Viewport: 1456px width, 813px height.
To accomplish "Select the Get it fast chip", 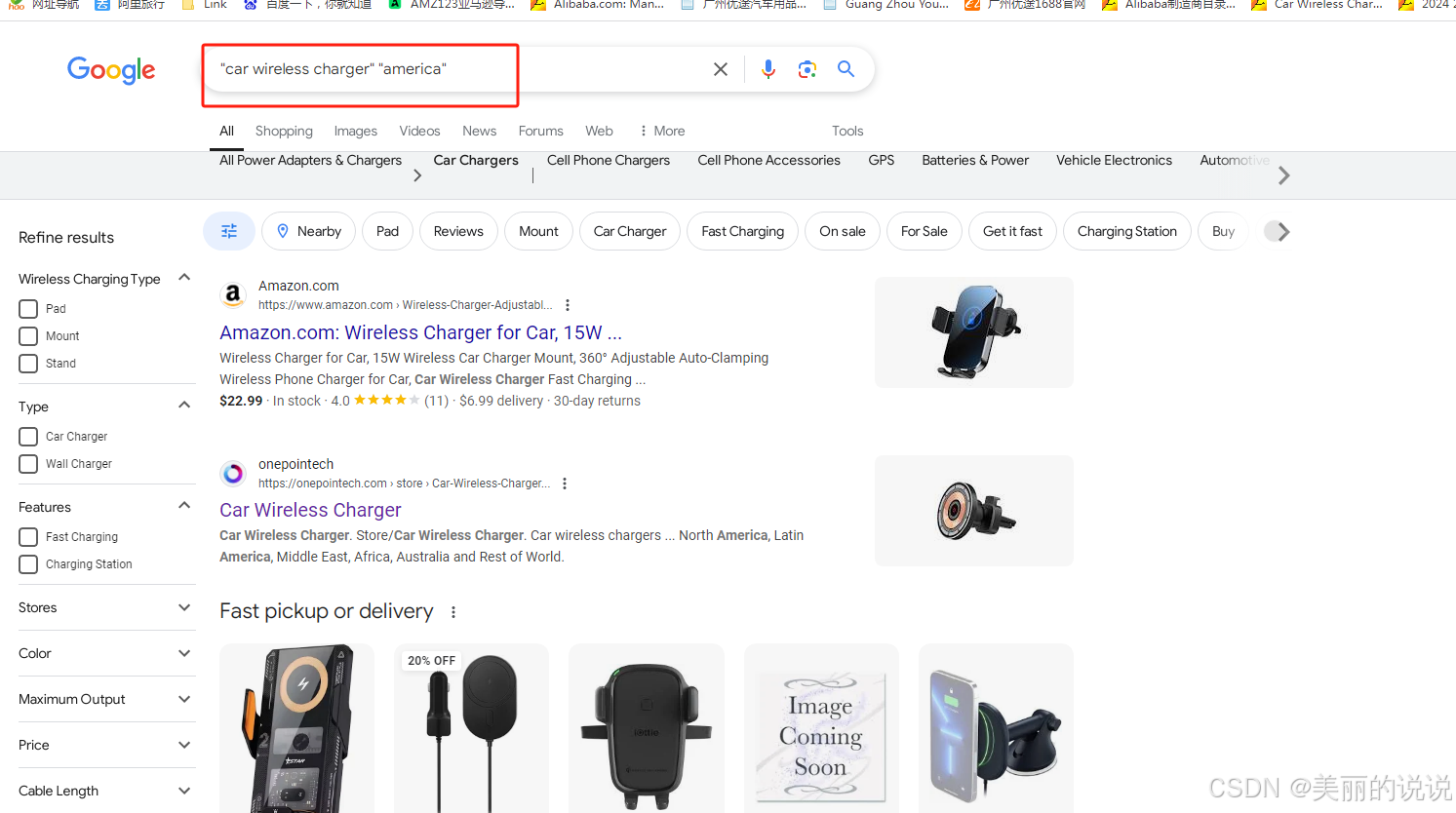I will pos(1012,231).
